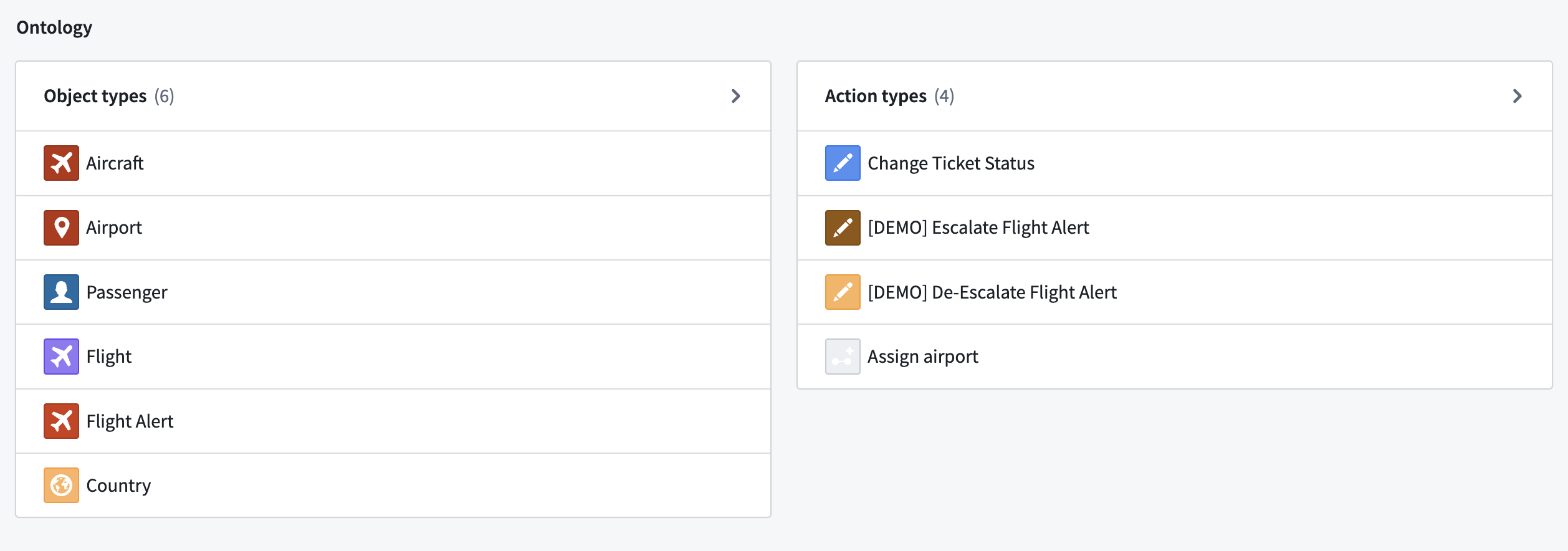This screenshot has width=1568, height=551.
Task: Open the Change Ticket Status action
Action: tap(1175, 163)
